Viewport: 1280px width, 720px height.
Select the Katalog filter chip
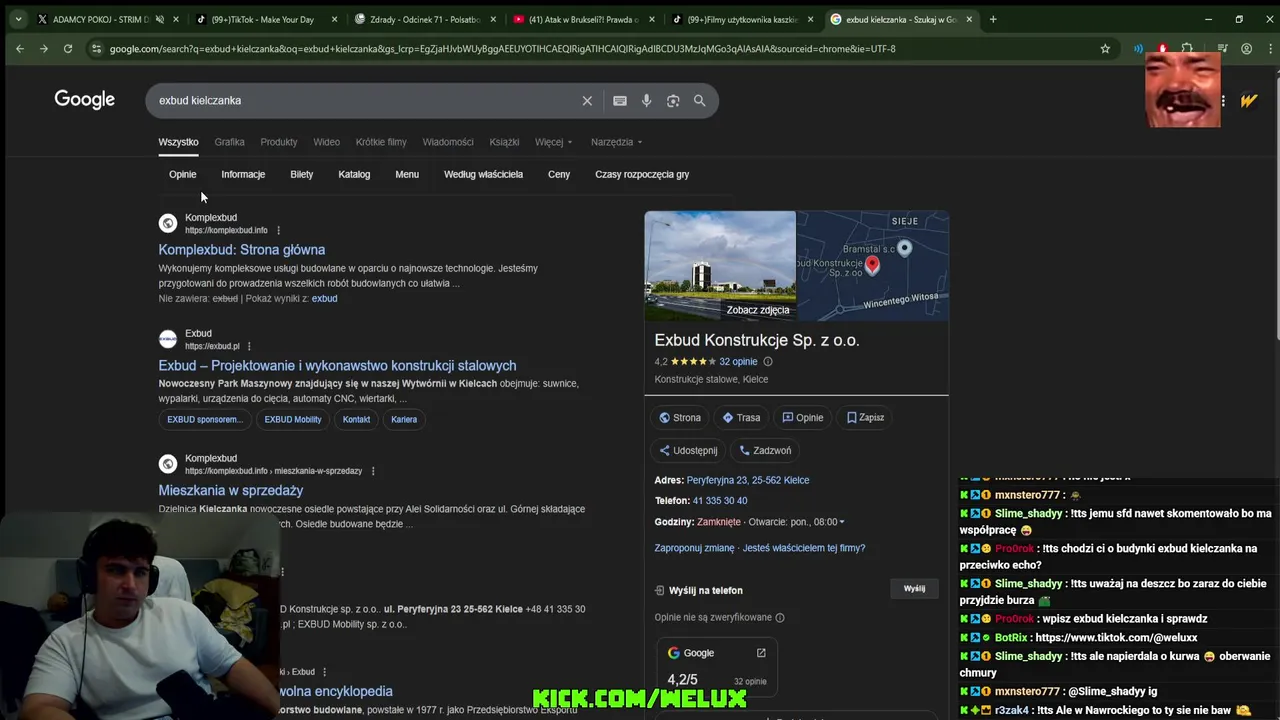354,174
